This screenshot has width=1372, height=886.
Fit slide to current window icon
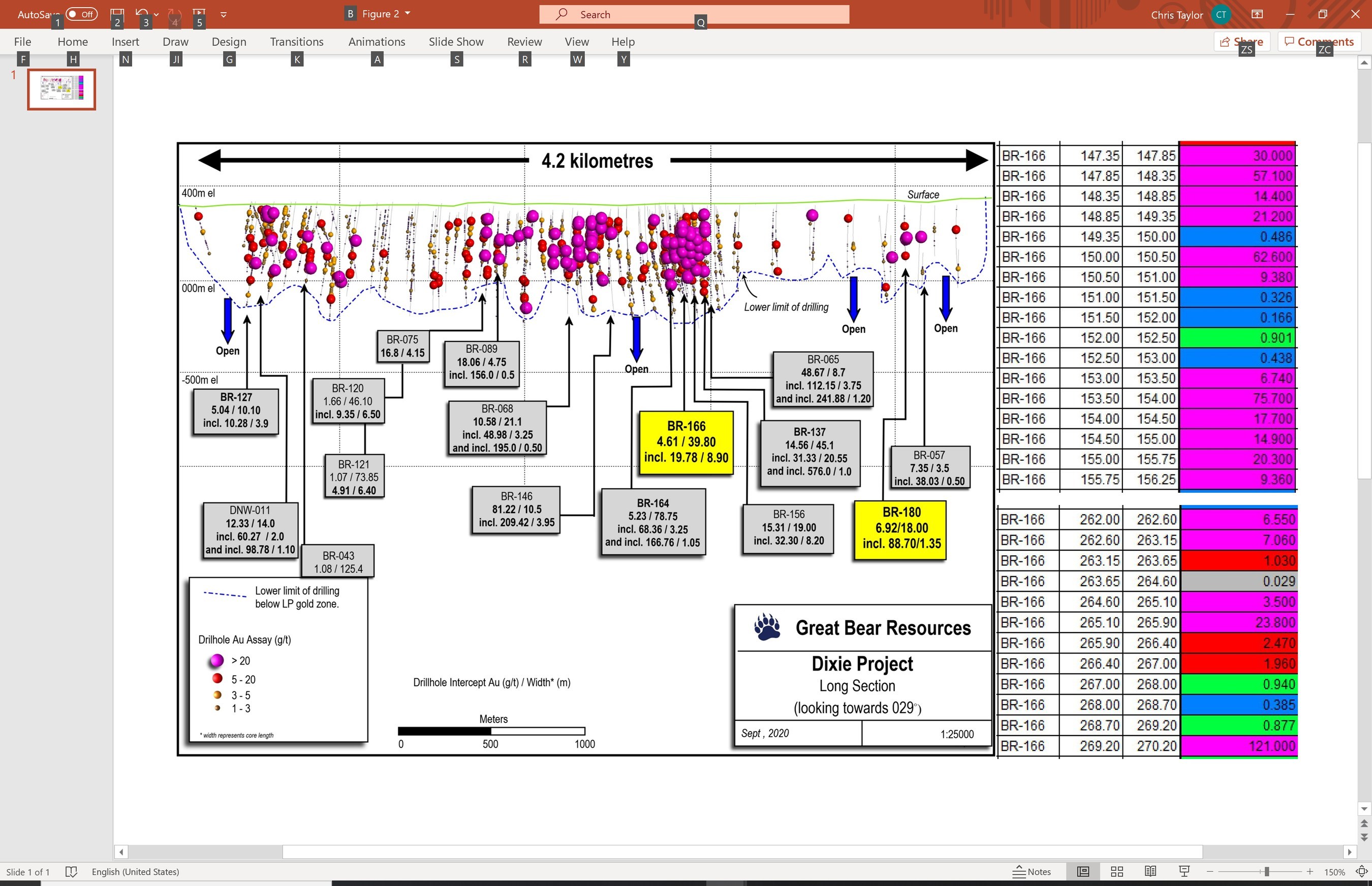click(1361, 872)
